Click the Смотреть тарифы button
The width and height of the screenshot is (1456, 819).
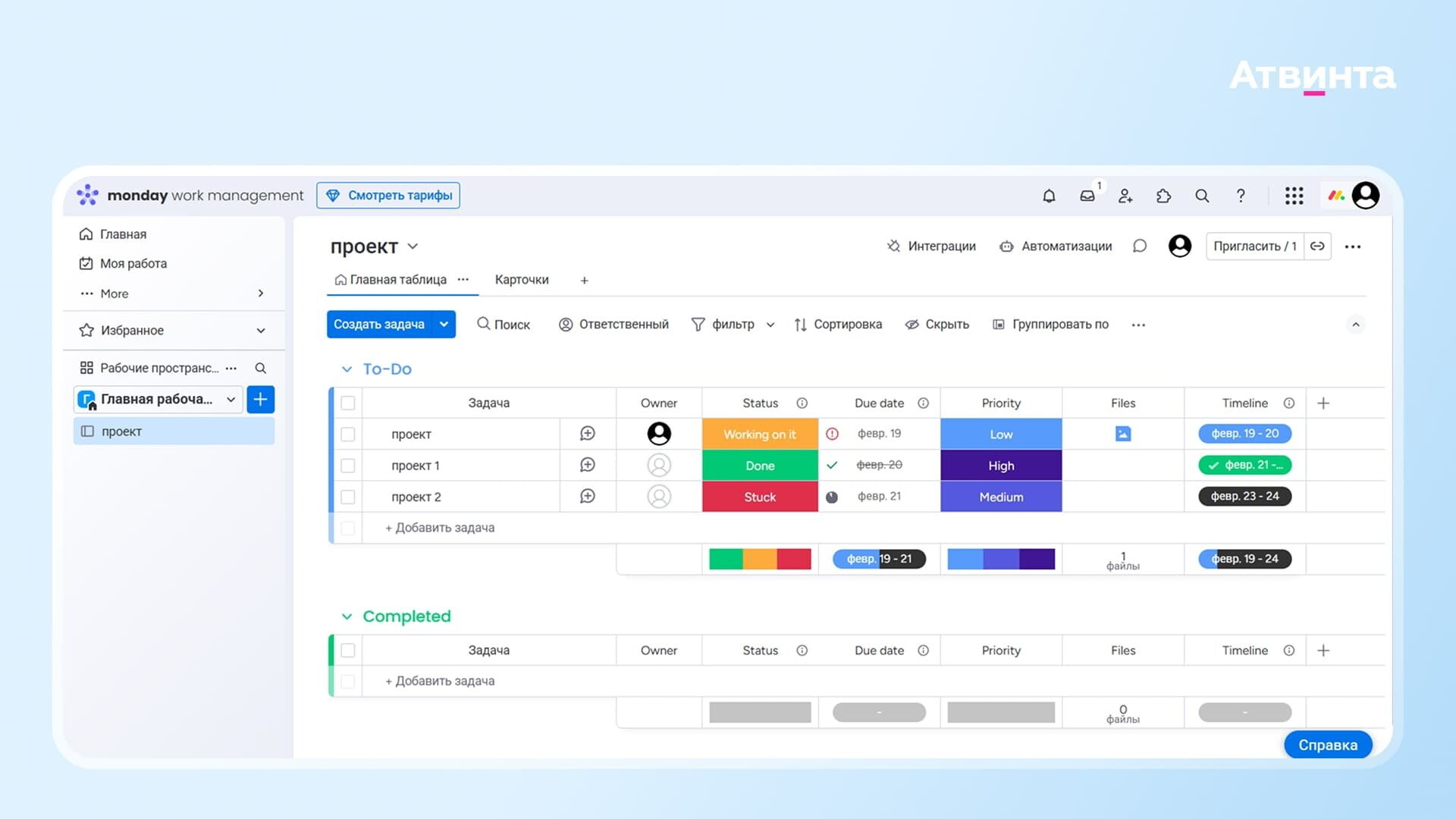[388, 196]
